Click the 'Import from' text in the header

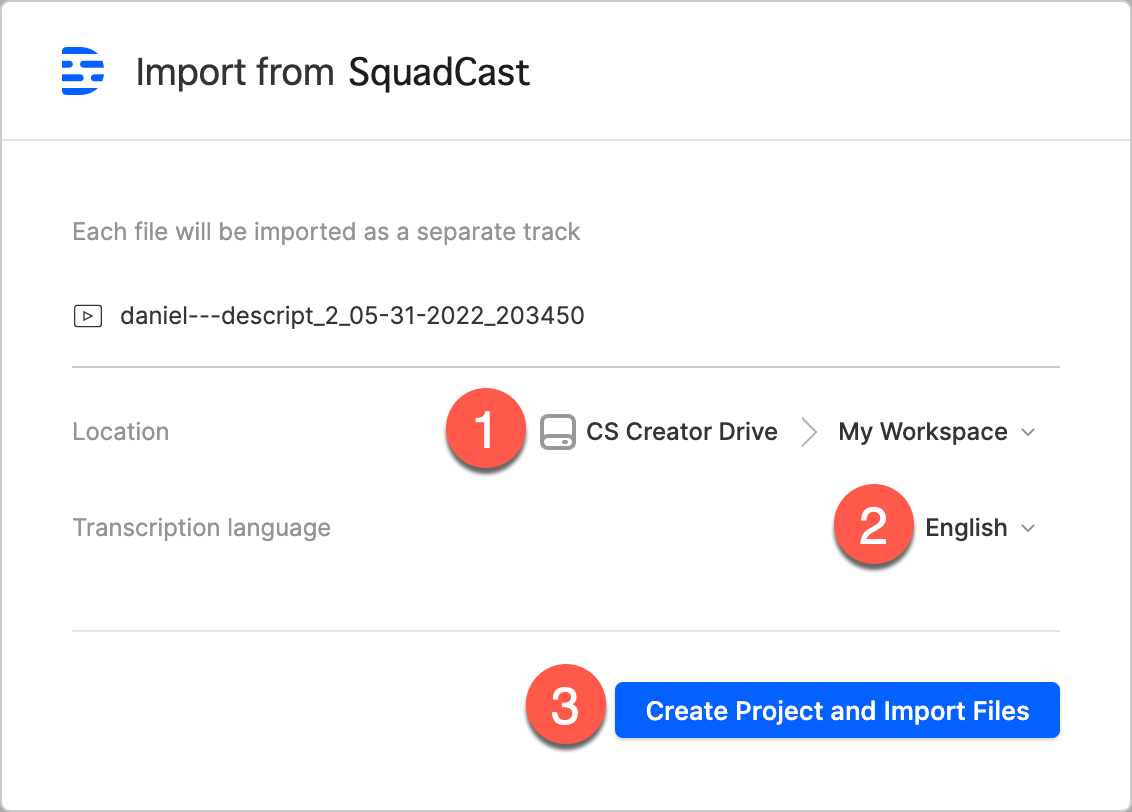pos(236,73)
